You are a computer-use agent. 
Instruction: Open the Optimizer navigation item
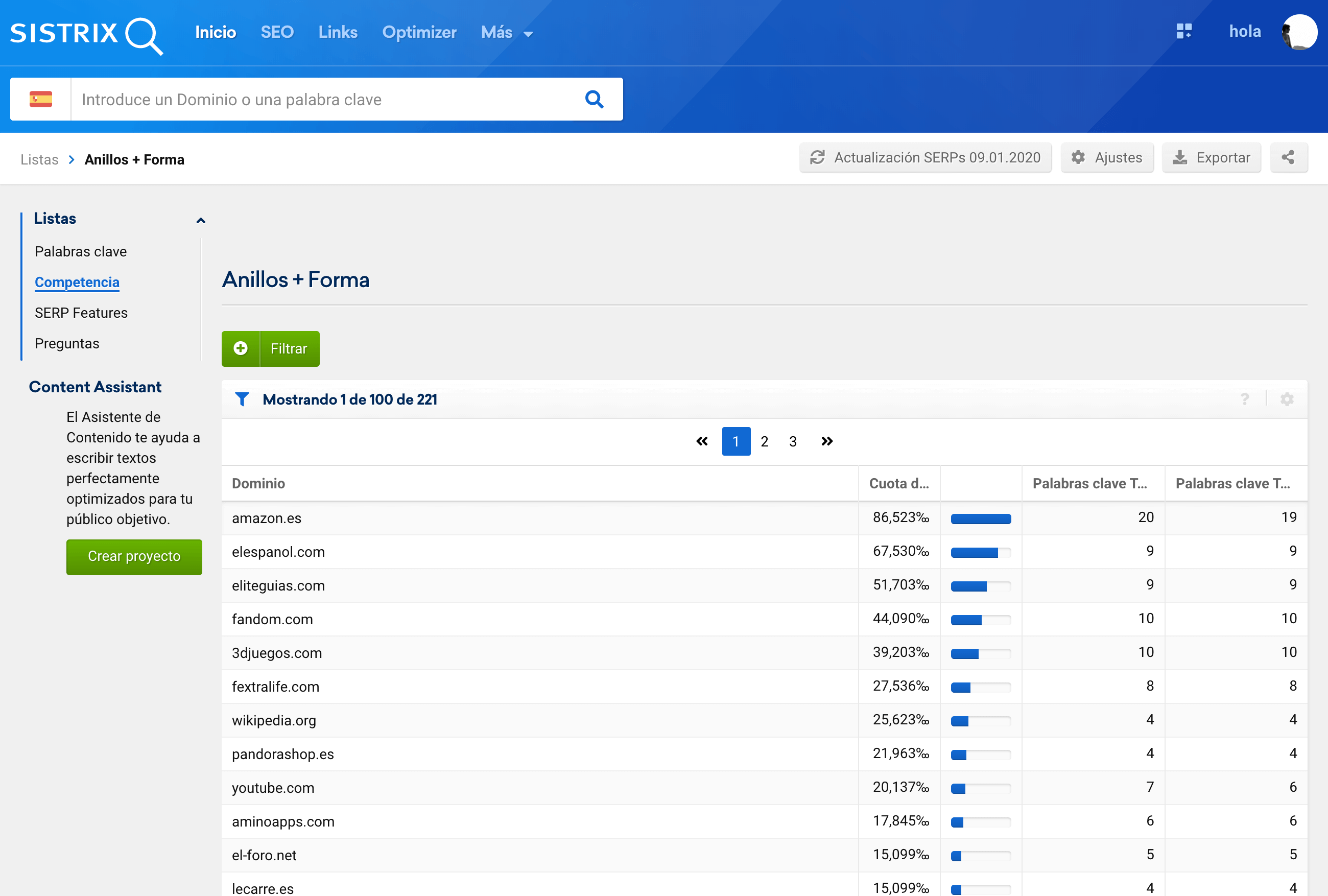click(419, 33)
